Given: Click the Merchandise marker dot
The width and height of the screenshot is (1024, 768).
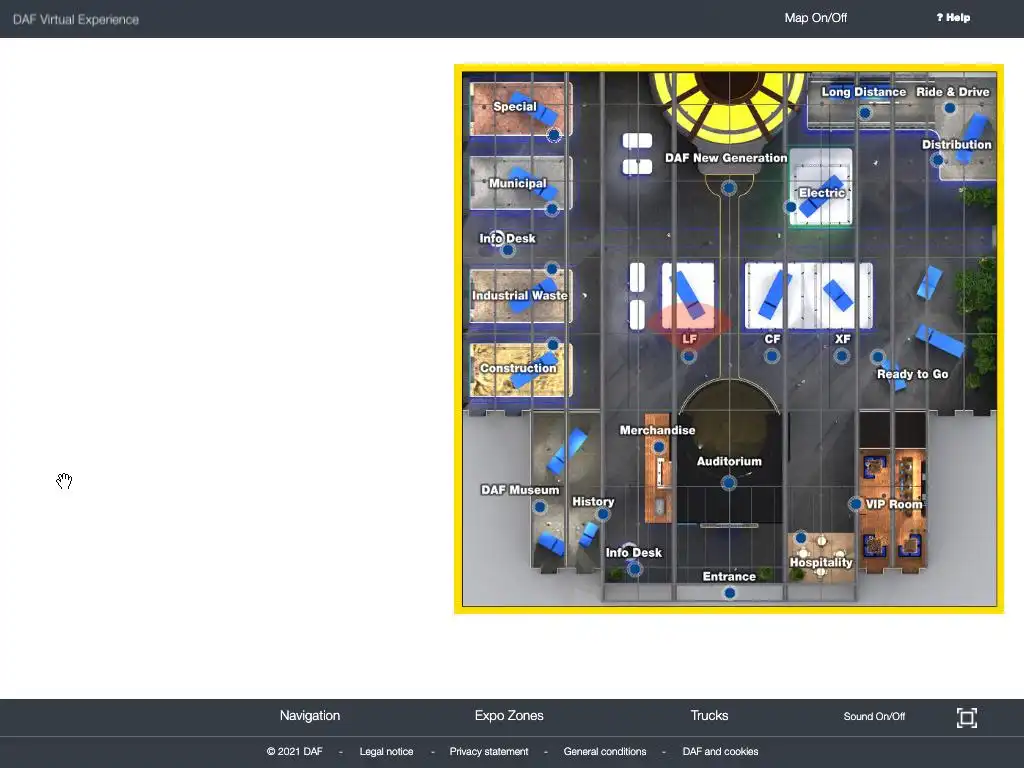Looking at the screenshot, I should (x=658, y=447).
